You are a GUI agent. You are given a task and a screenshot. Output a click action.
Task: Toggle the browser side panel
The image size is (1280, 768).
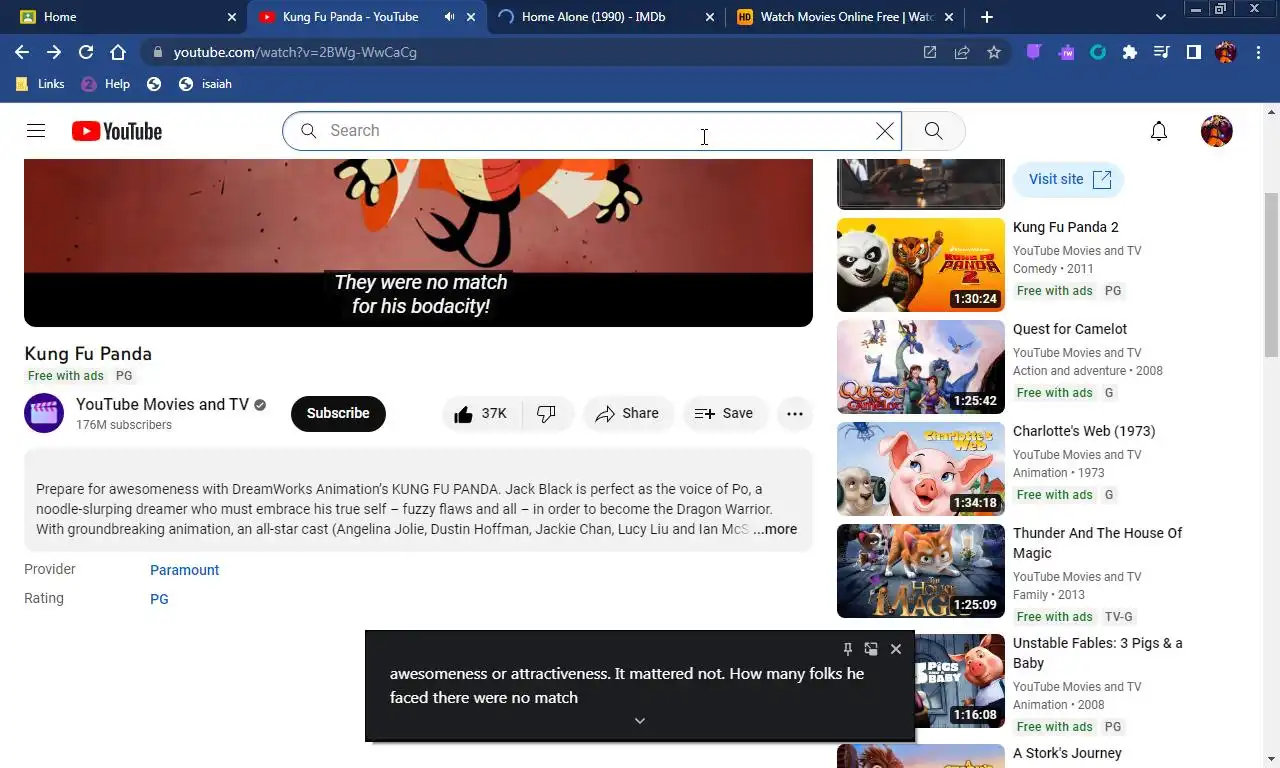[x=1194, y=52]
